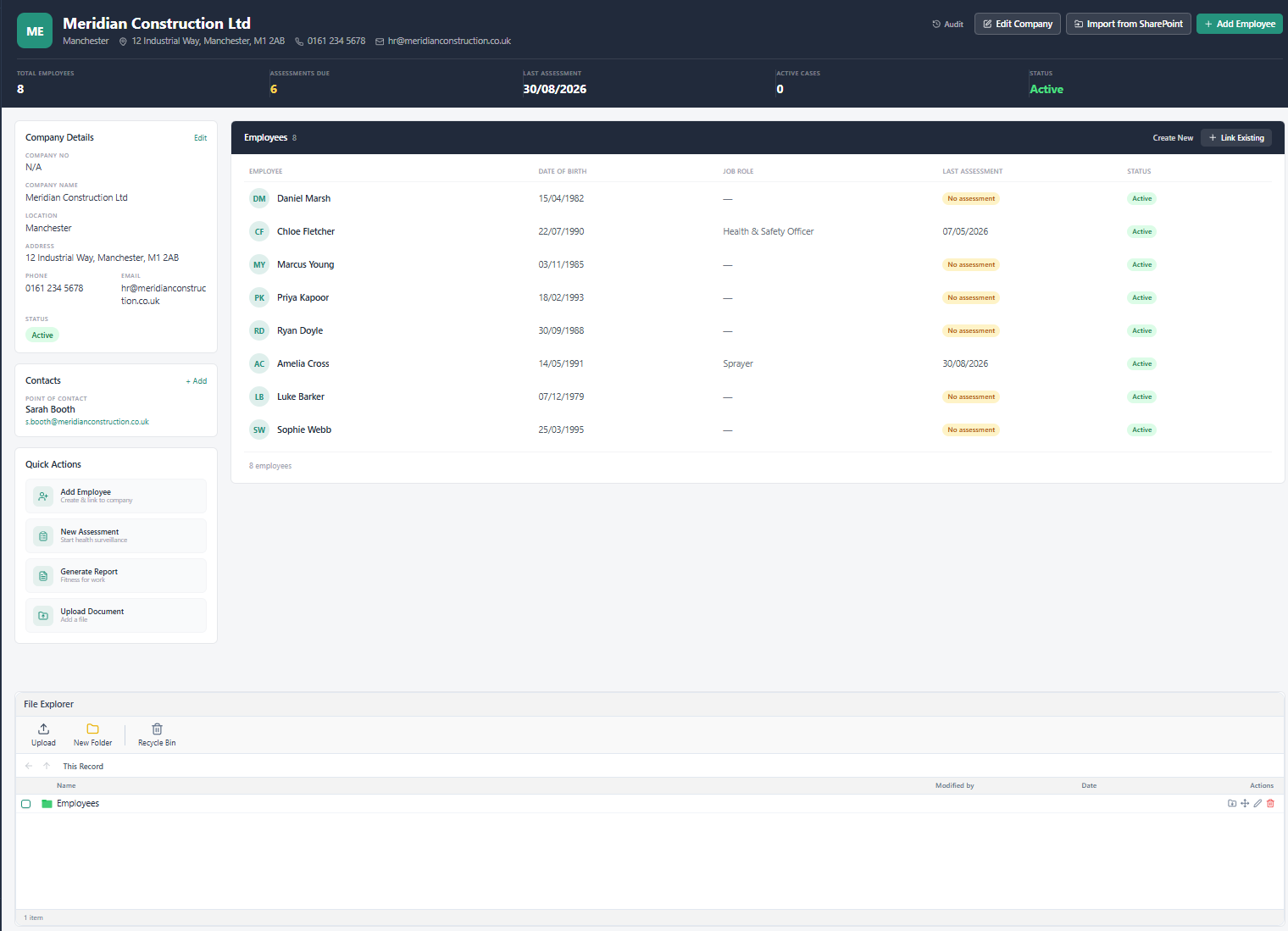
Task: Edit the Company Details panel
Action: (x=200, y=138)
